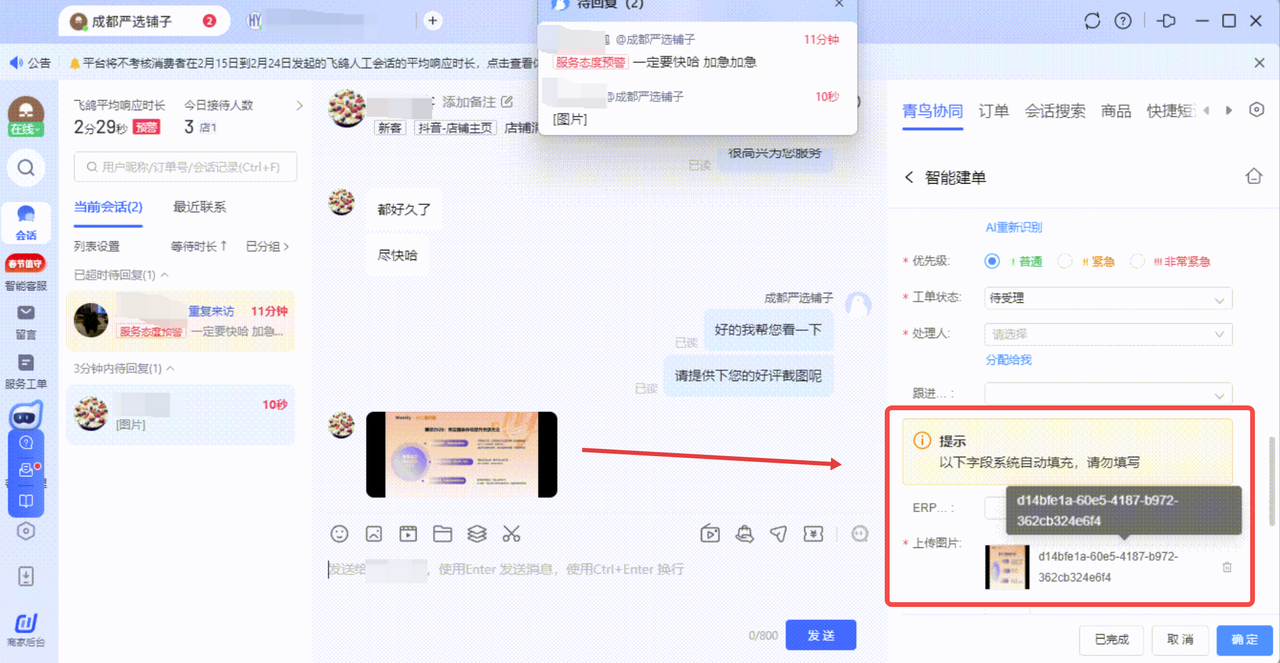Switch to the 最近联系 tab

[199, 207]
